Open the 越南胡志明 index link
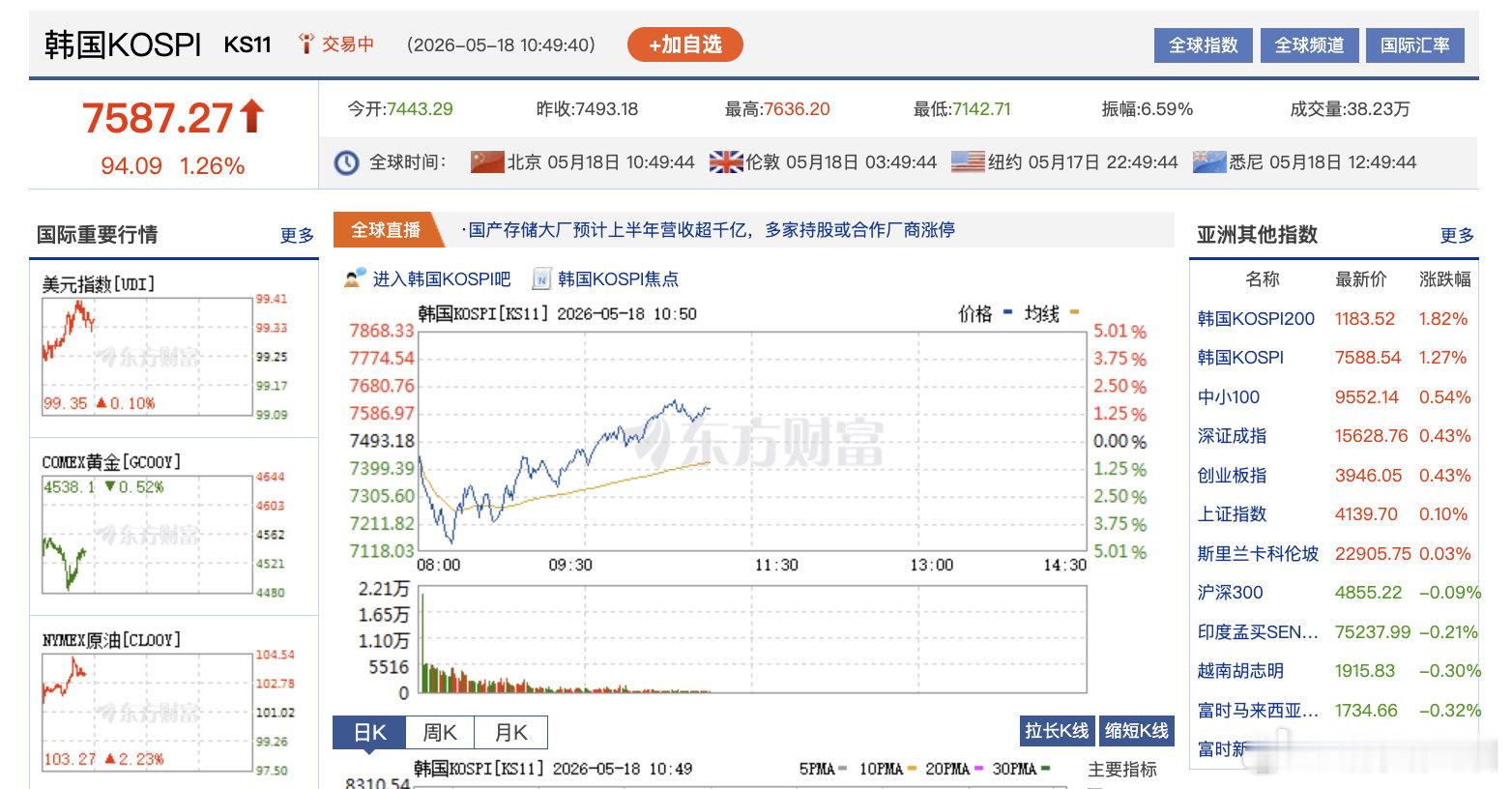This screenshot has height=789, width=1512. coord(1240,671)
